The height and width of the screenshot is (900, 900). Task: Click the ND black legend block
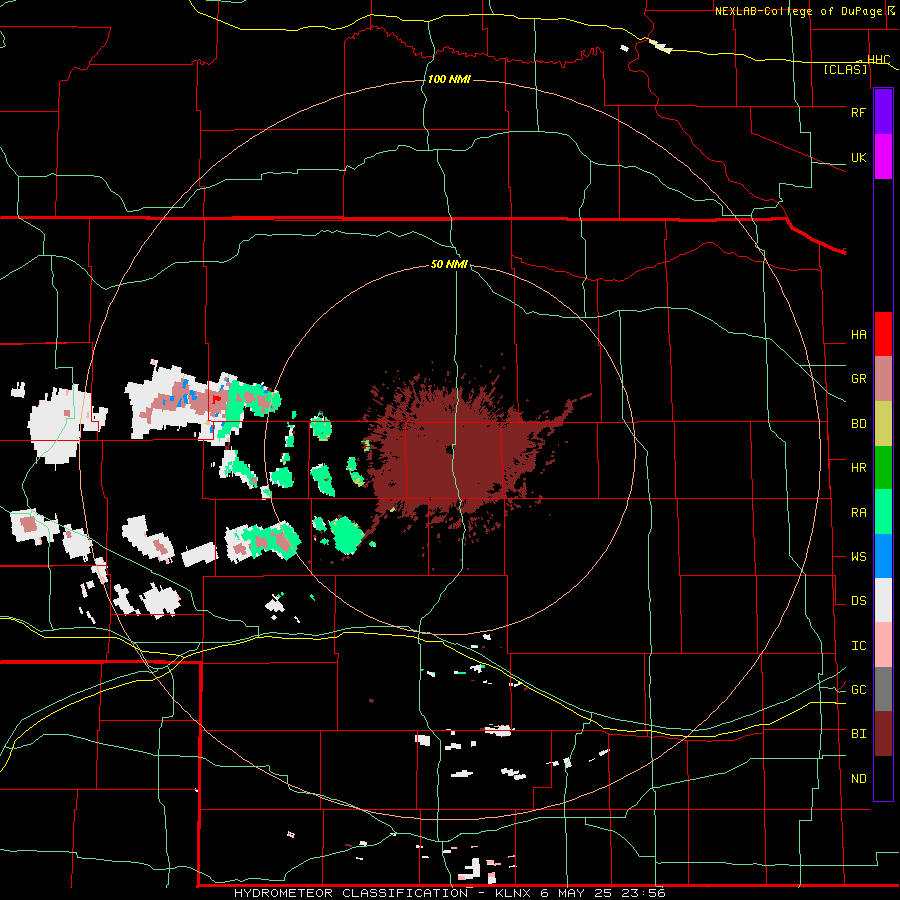point(883,778)
